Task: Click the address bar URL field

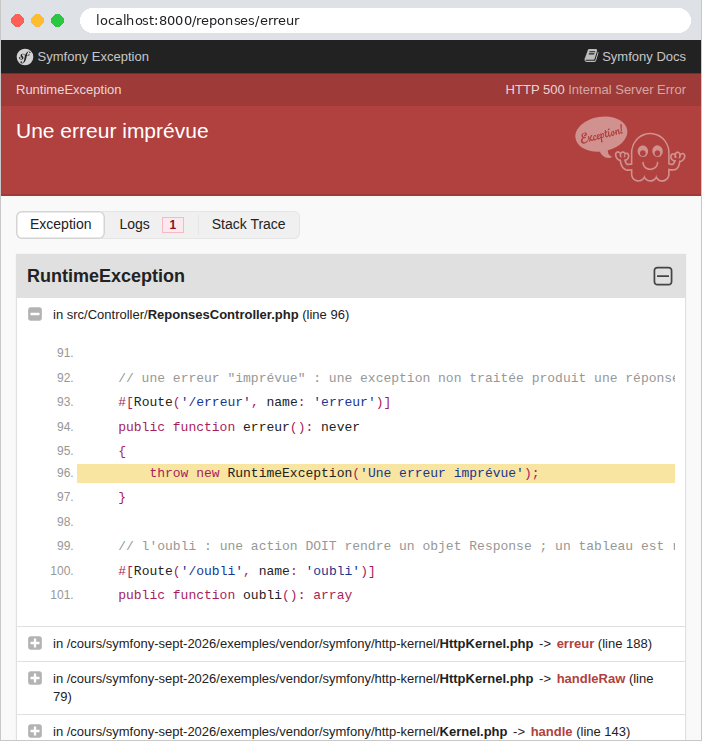Action: tap(385, 20)
